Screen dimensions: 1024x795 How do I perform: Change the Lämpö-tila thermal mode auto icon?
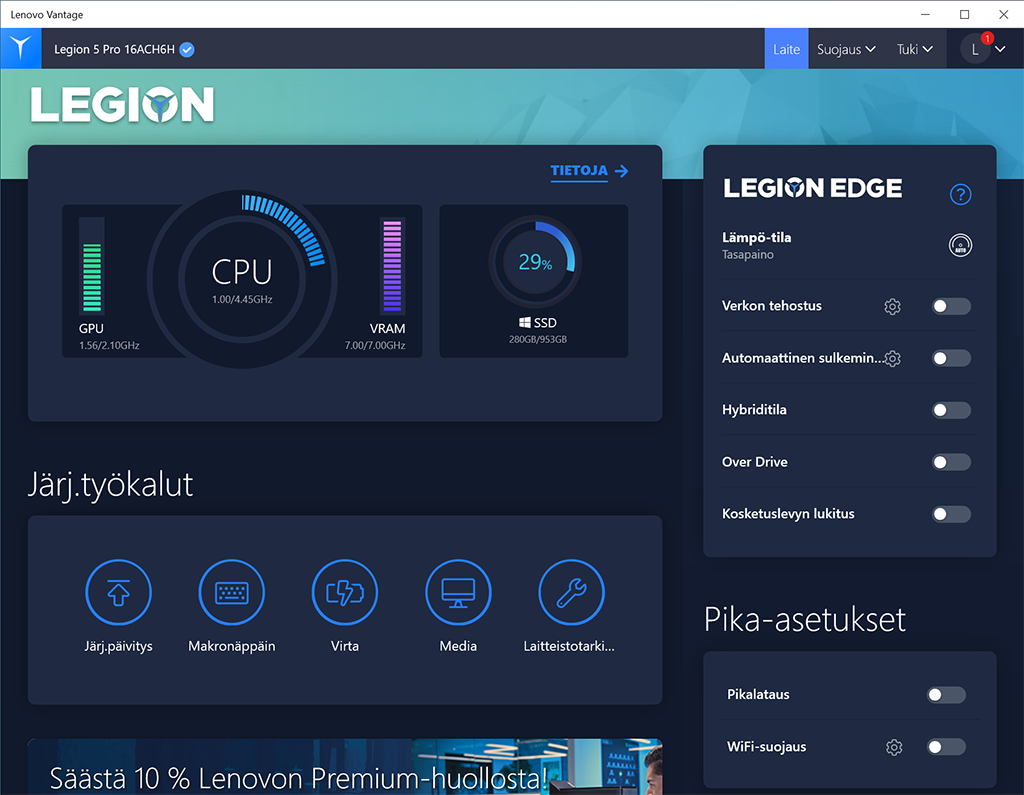(960, 246)
